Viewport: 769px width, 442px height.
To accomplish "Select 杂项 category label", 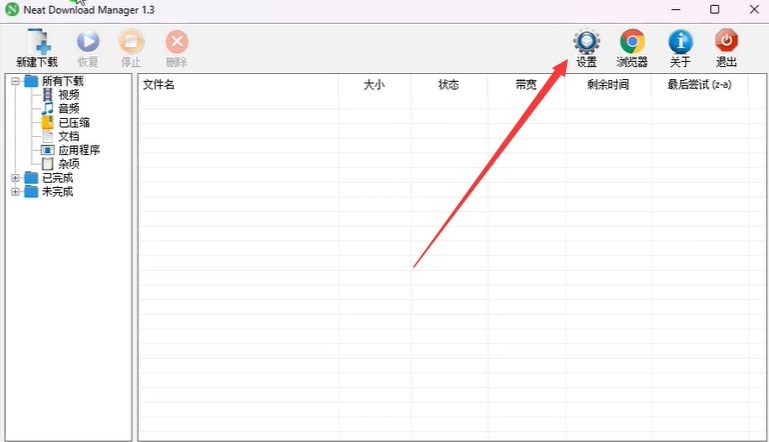I will [x=69, y=164].
